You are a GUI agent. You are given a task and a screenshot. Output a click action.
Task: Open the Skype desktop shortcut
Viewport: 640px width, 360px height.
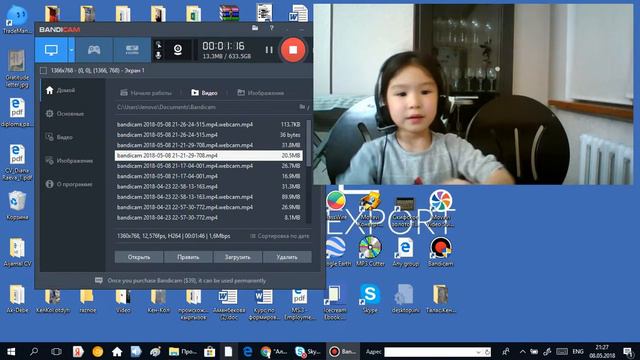370,299
